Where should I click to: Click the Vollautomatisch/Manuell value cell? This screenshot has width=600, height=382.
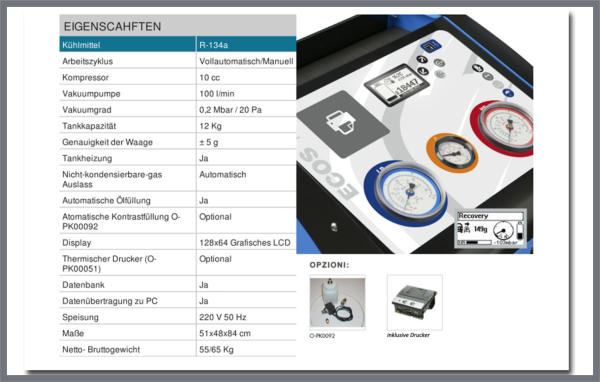246,61
